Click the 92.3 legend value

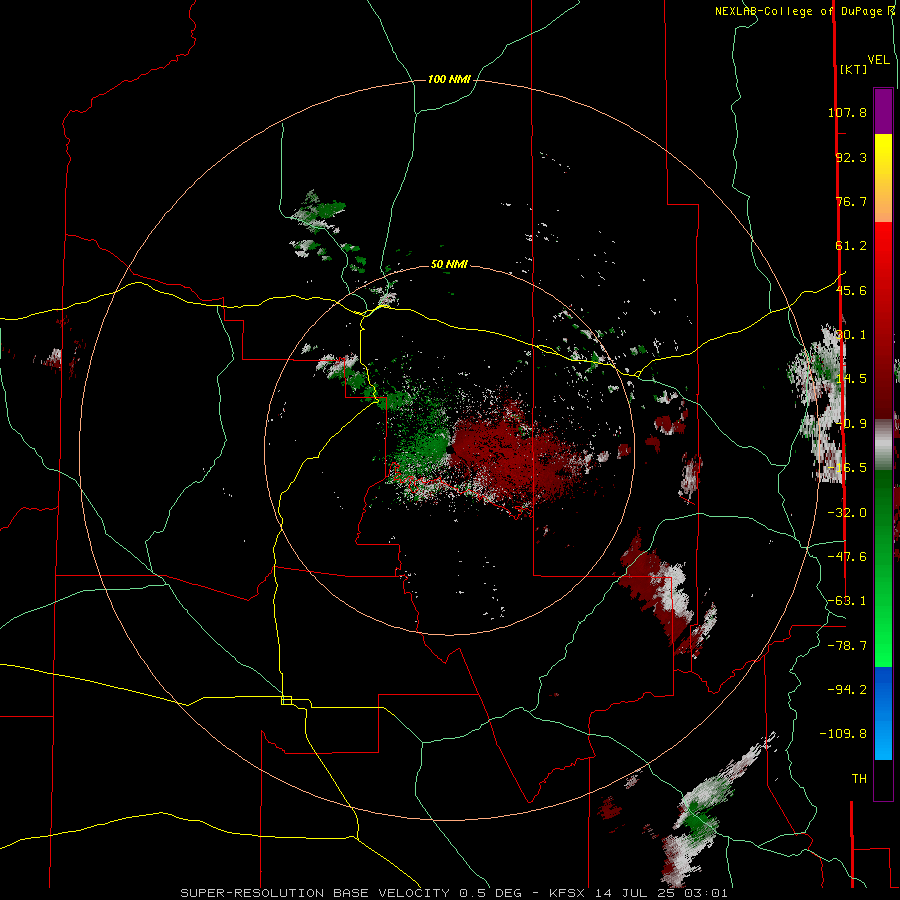[851, 157]
